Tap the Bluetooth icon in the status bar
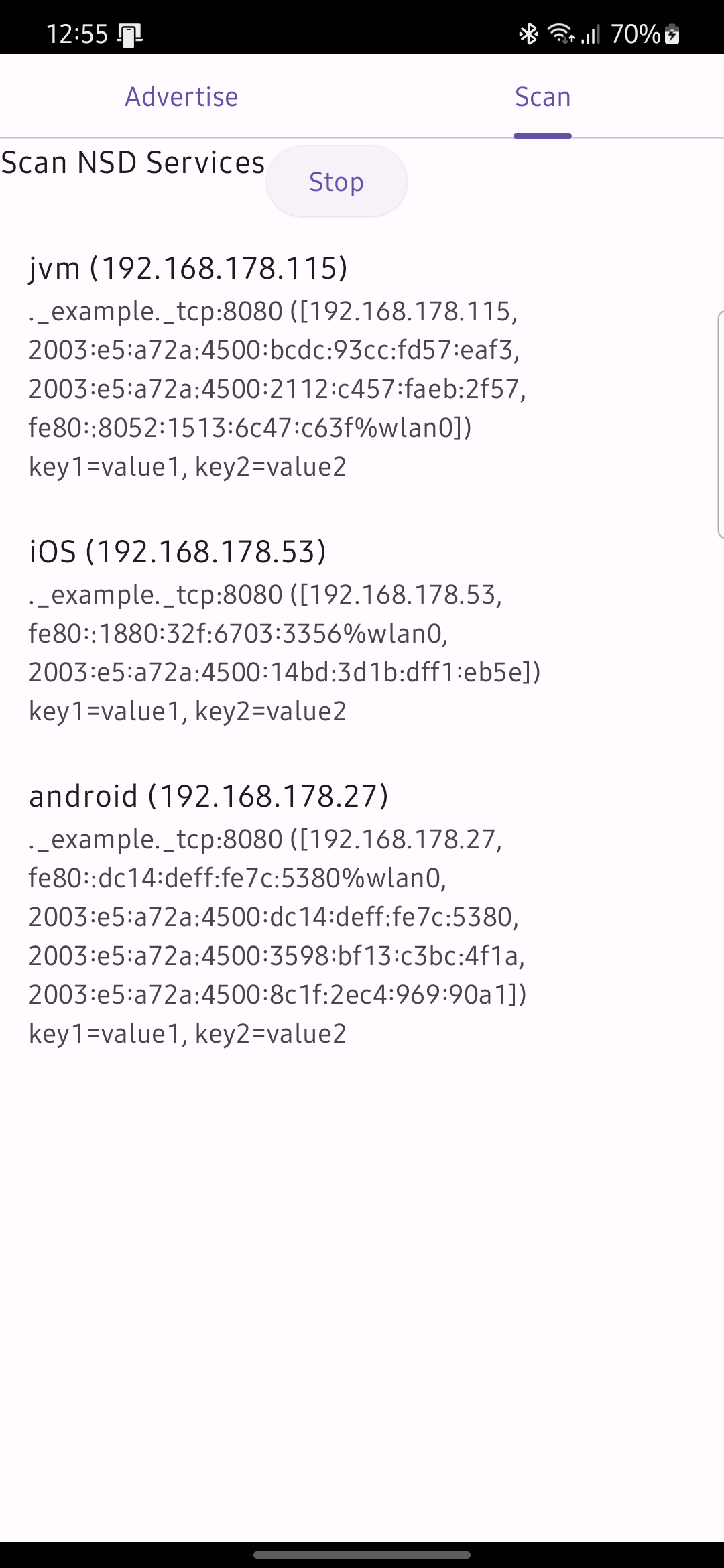This screenshot has height=1568, width=724. pos(528,33)
